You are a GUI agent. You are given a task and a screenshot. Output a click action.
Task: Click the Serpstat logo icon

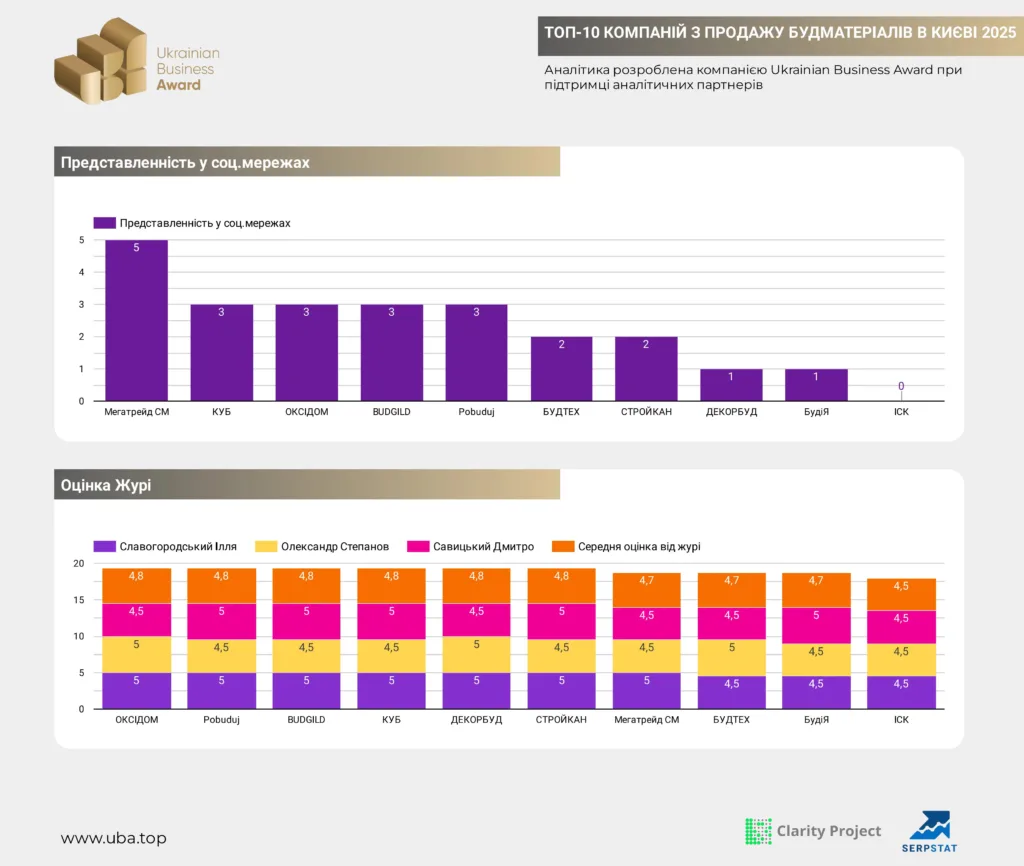tap(930, 826)
